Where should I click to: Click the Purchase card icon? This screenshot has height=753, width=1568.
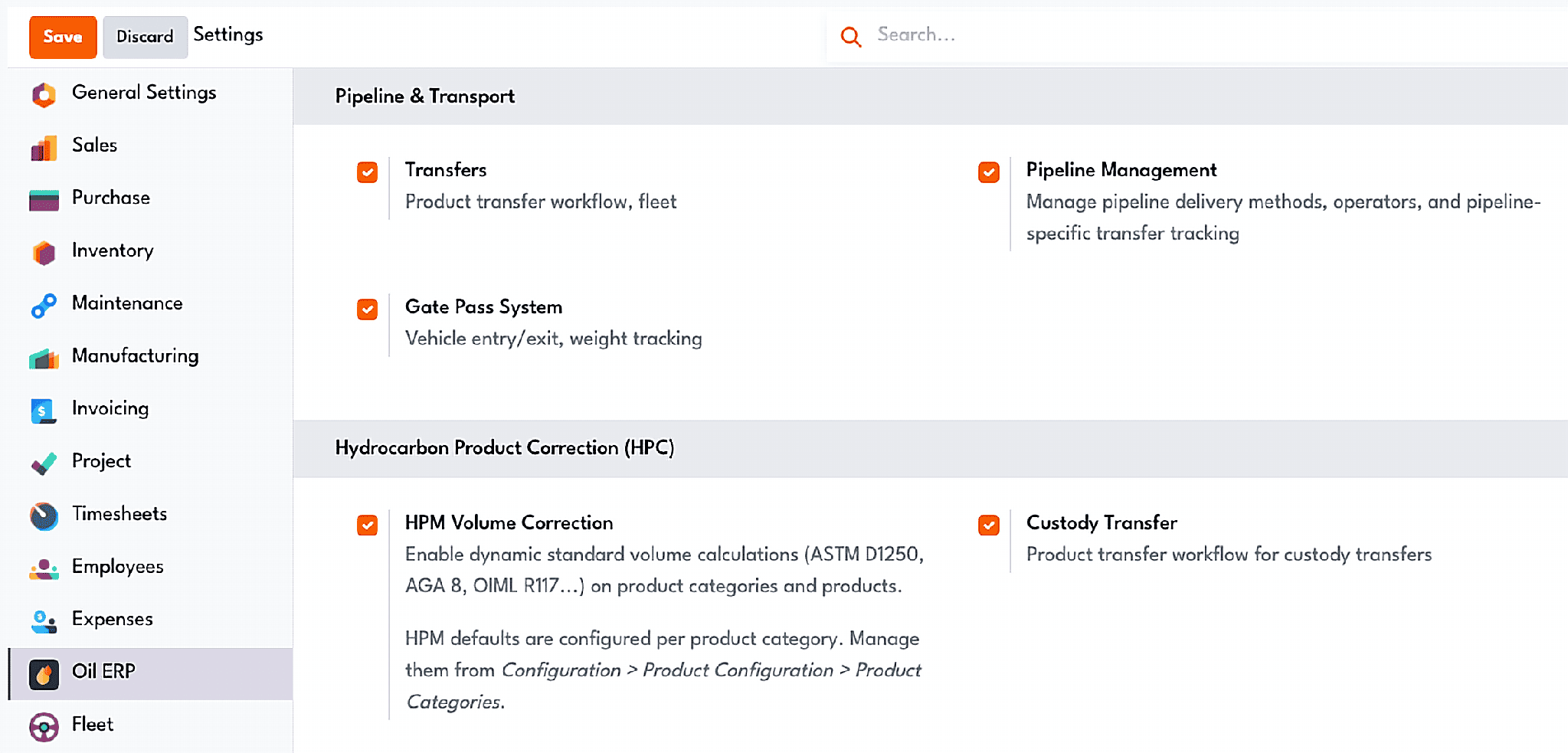[44, 200]
